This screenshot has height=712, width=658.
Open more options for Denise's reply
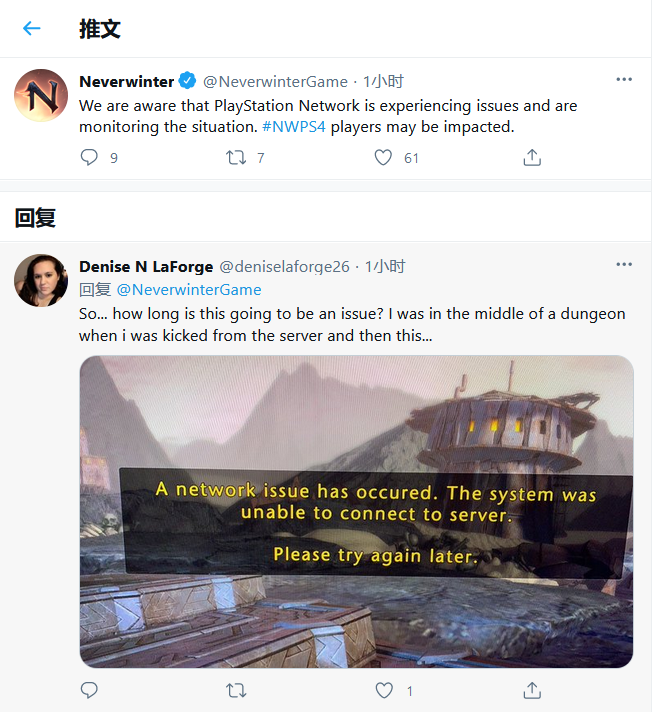[624, 265]
